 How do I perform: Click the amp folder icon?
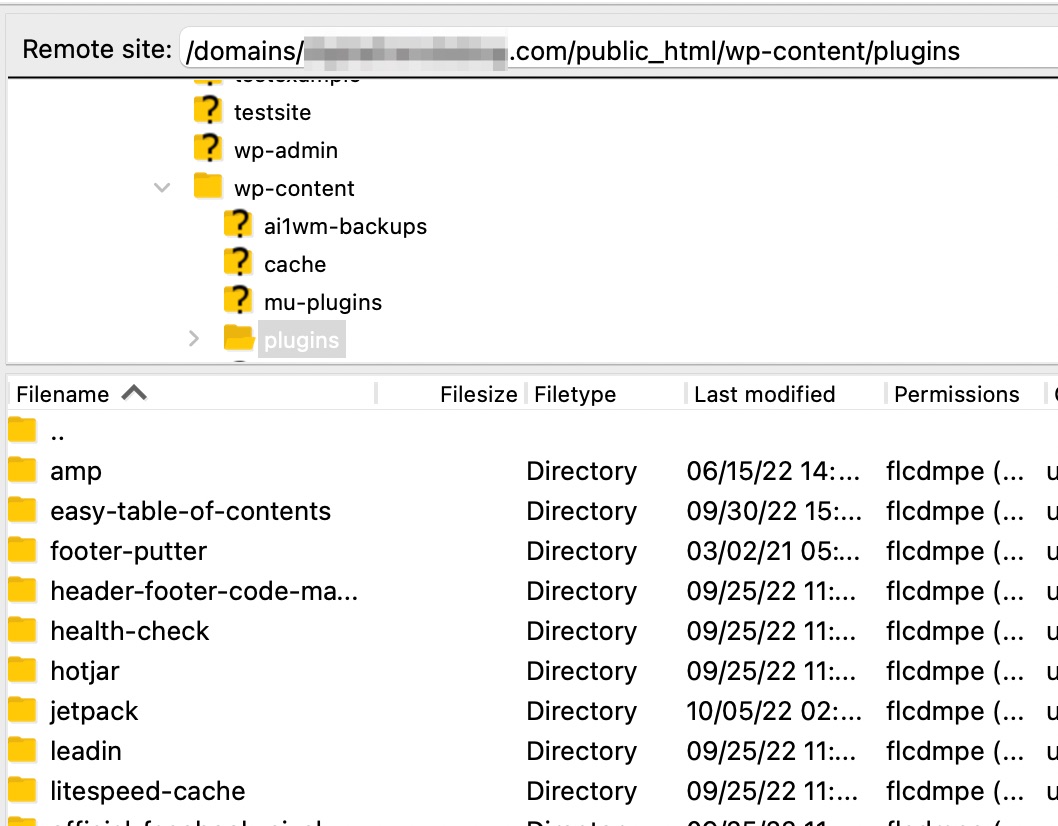pos(22,470)
